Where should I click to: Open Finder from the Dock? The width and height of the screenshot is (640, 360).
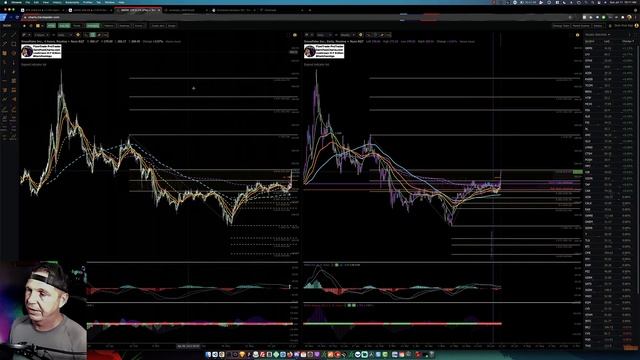click(208, 354)
